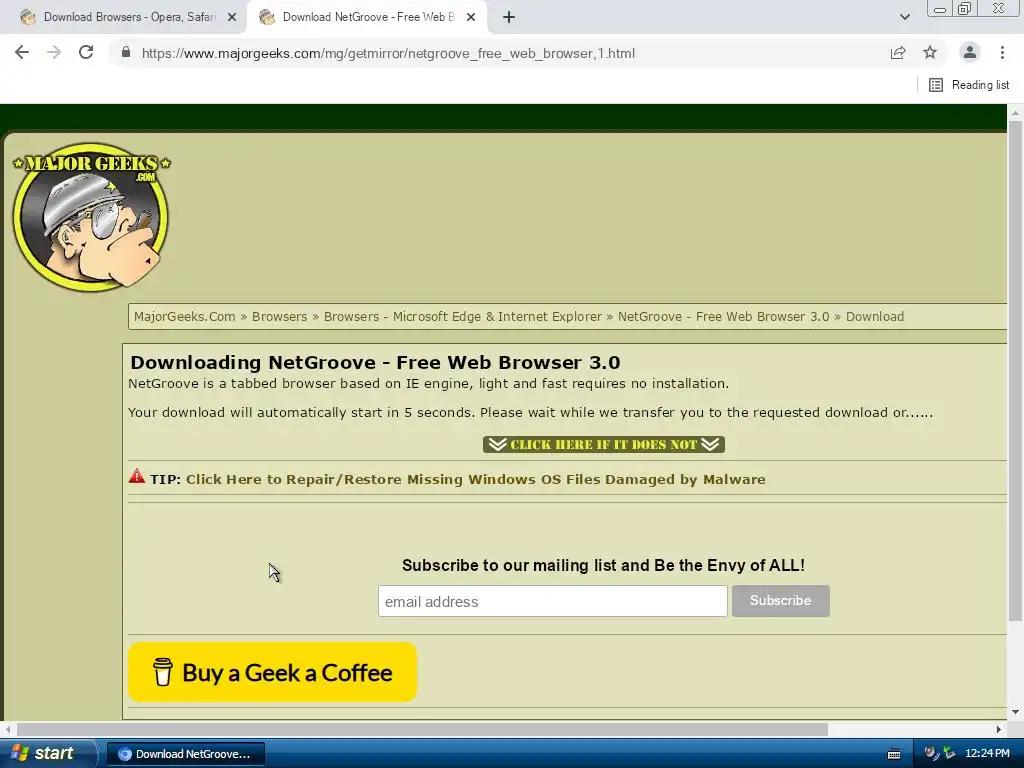This screenshot has width=1024, height=768.
Task: Open NetGroove - Free Web Browser 3.0 breadcrumb
Action: [724, 317]
